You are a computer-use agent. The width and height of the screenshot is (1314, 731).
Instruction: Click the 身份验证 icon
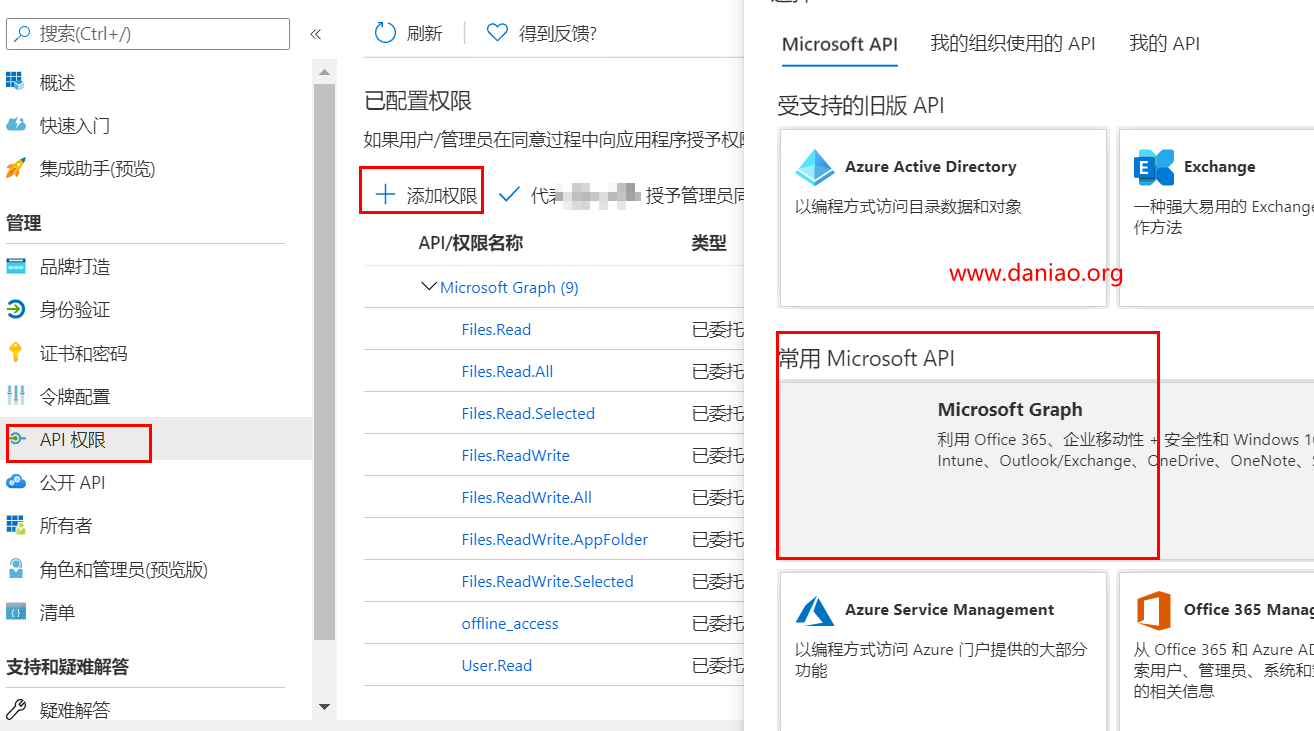[x=15, y=310]
